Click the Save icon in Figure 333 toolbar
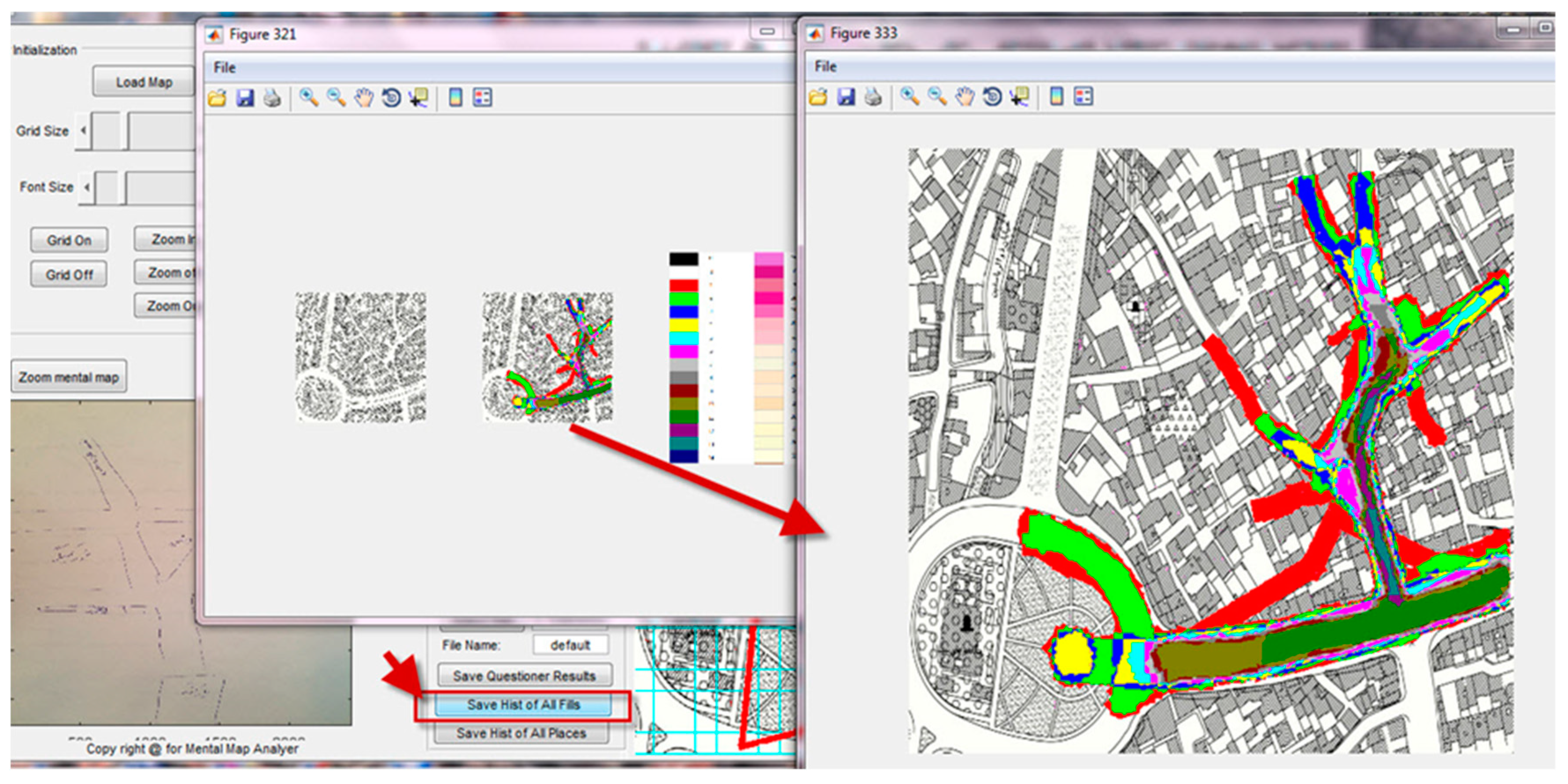Image resolution: width=1568 pixels, height=784 pixels. click(846, 97)
